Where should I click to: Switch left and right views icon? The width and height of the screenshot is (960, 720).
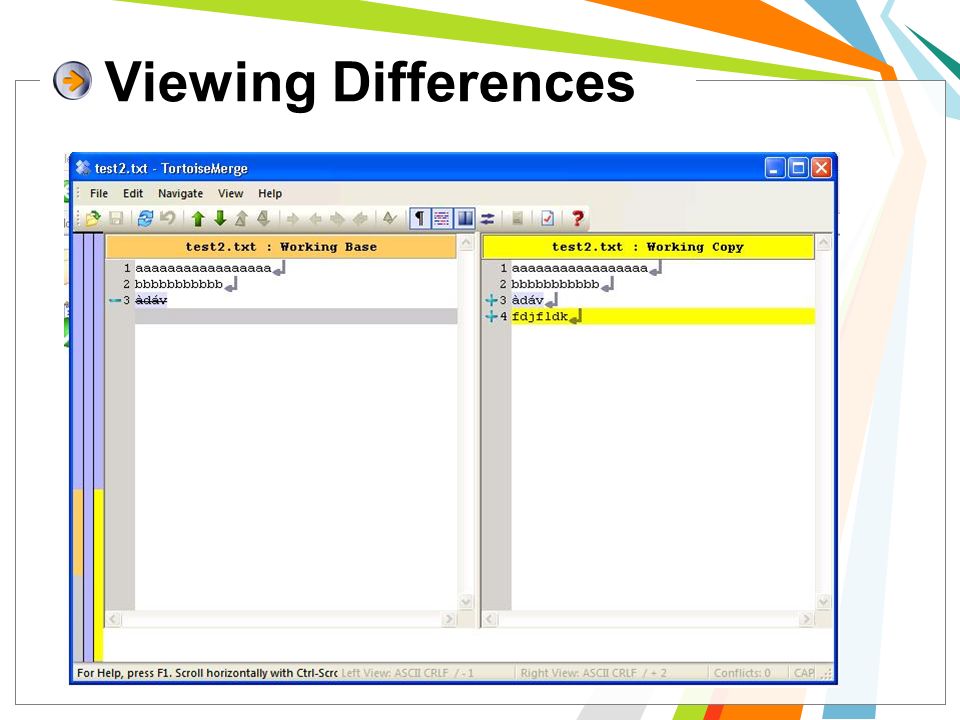(x=487, y=219)
